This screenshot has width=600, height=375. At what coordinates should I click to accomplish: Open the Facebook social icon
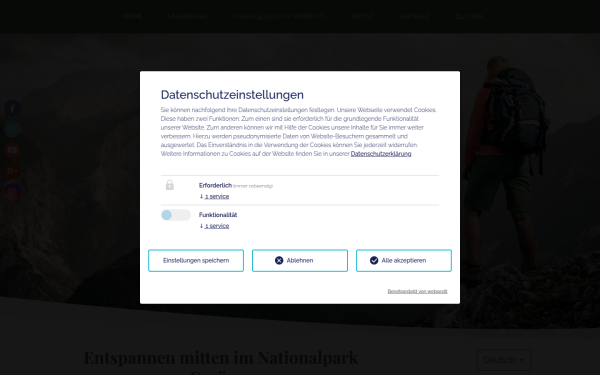(12, 108)
